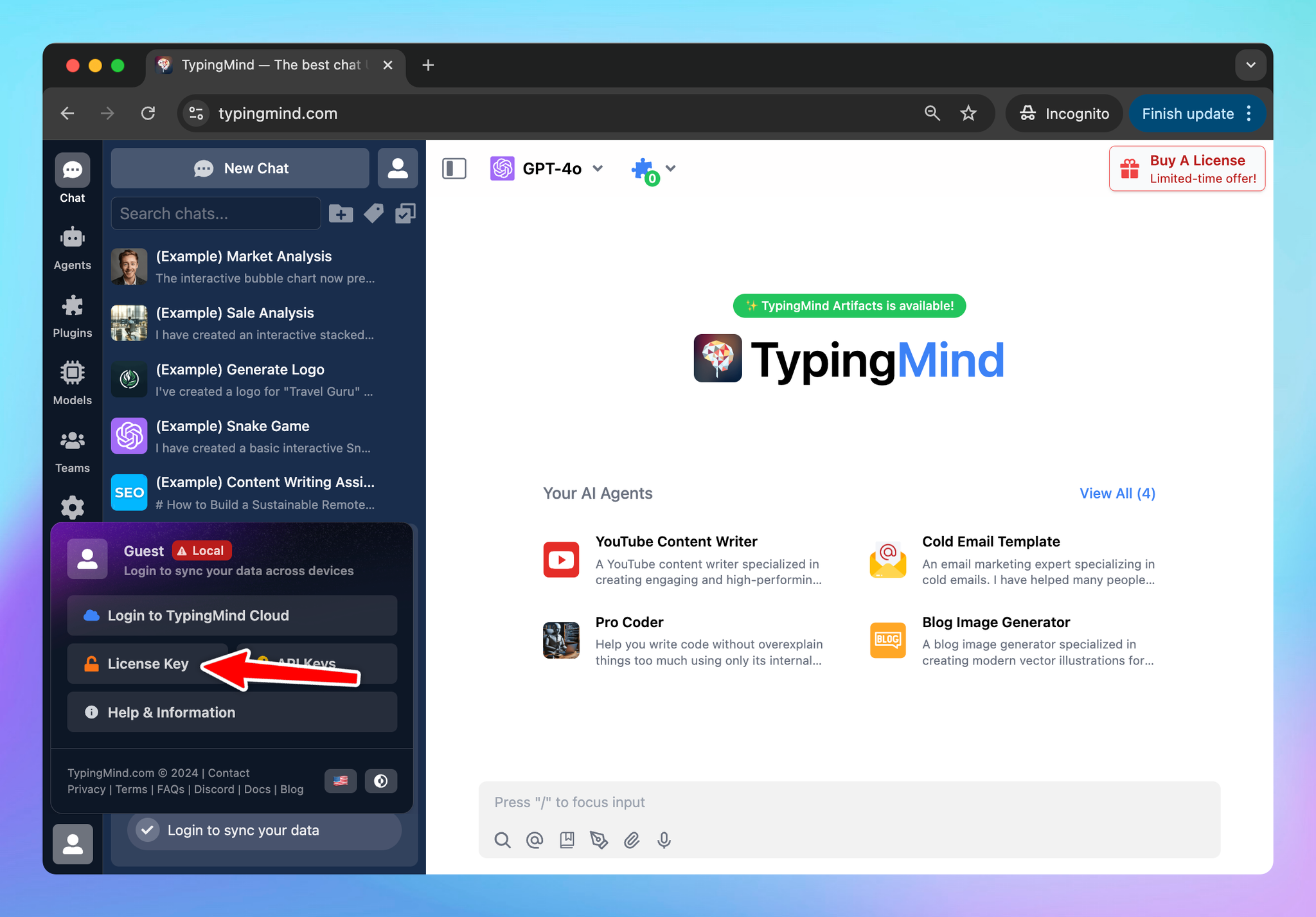The height and width of the screenshot is (917, 1316).
Task: Open the Docs link
Action: [258, 789]
